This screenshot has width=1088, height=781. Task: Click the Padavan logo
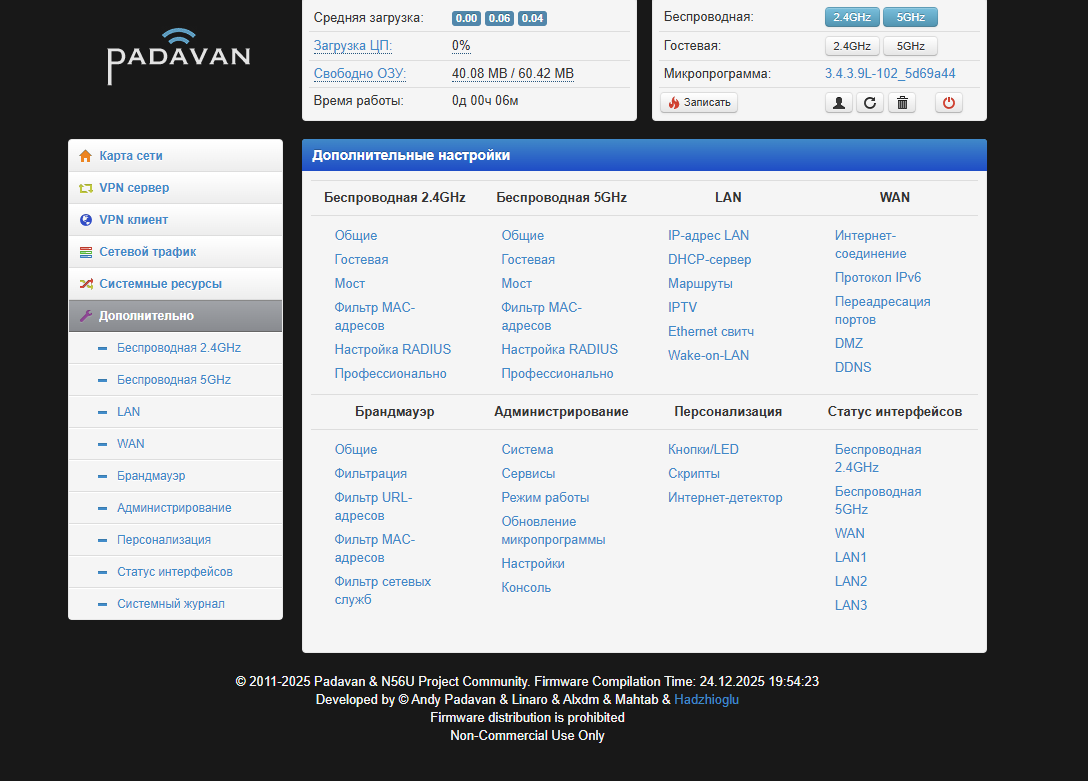click(179, 57)
